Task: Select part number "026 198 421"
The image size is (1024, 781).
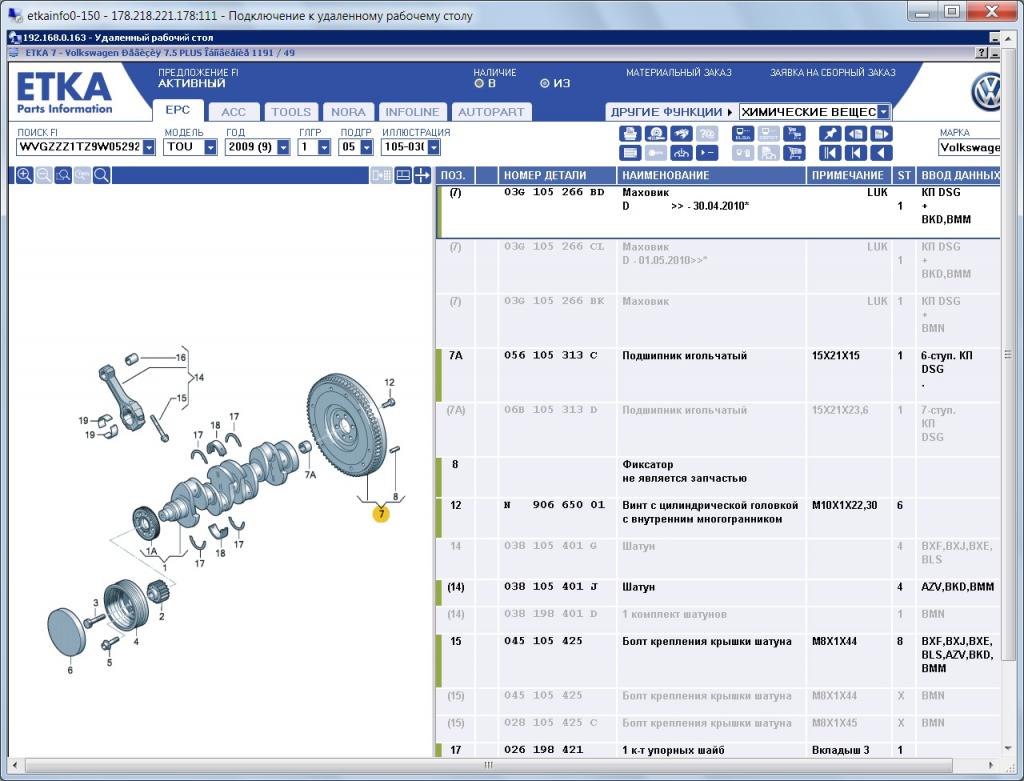Action: [x=543, y=750]
